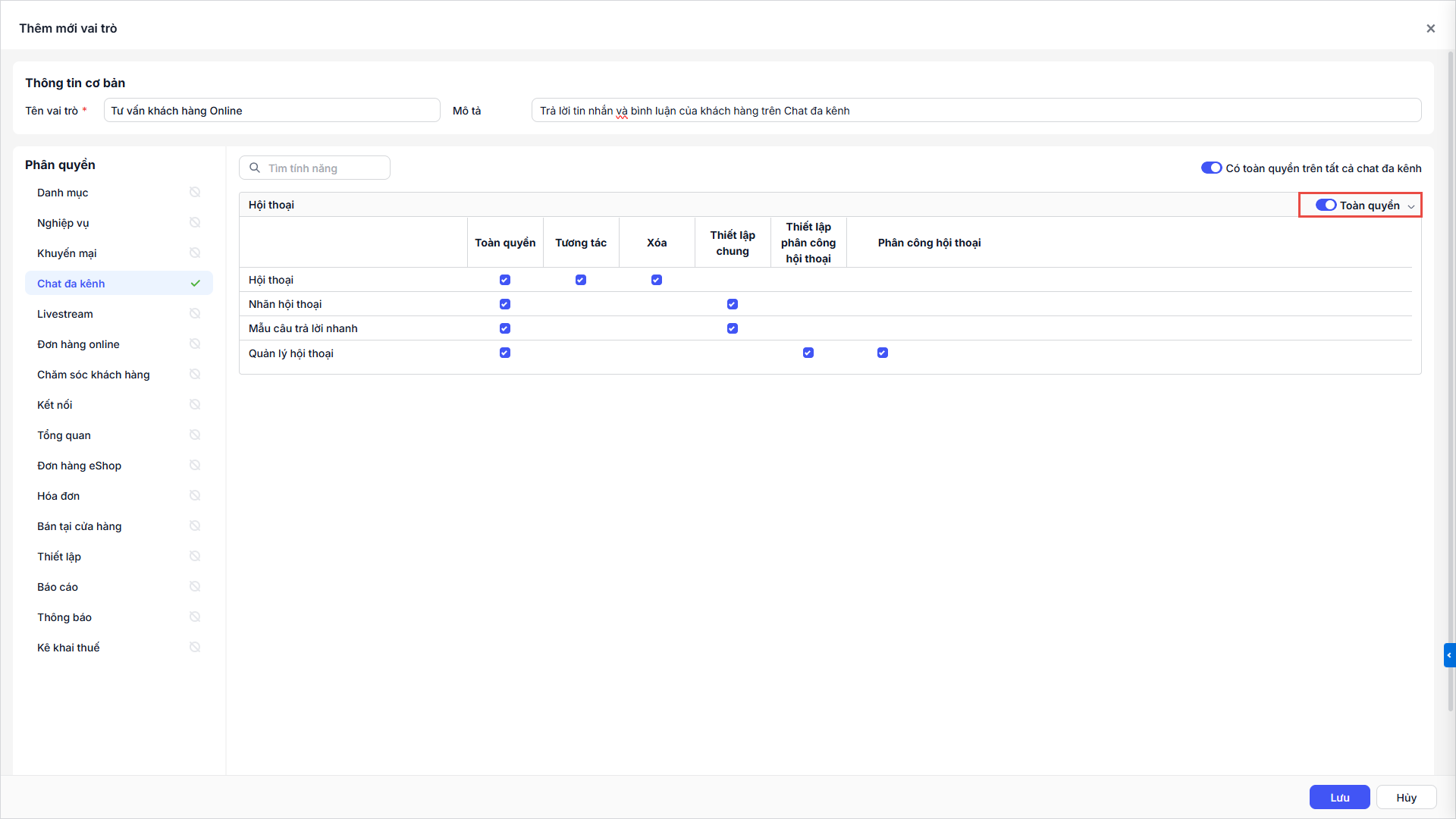Click the no-permission icon beside Tổng quan
Viewport: 1456px width, 819px height.
(195, 435)
